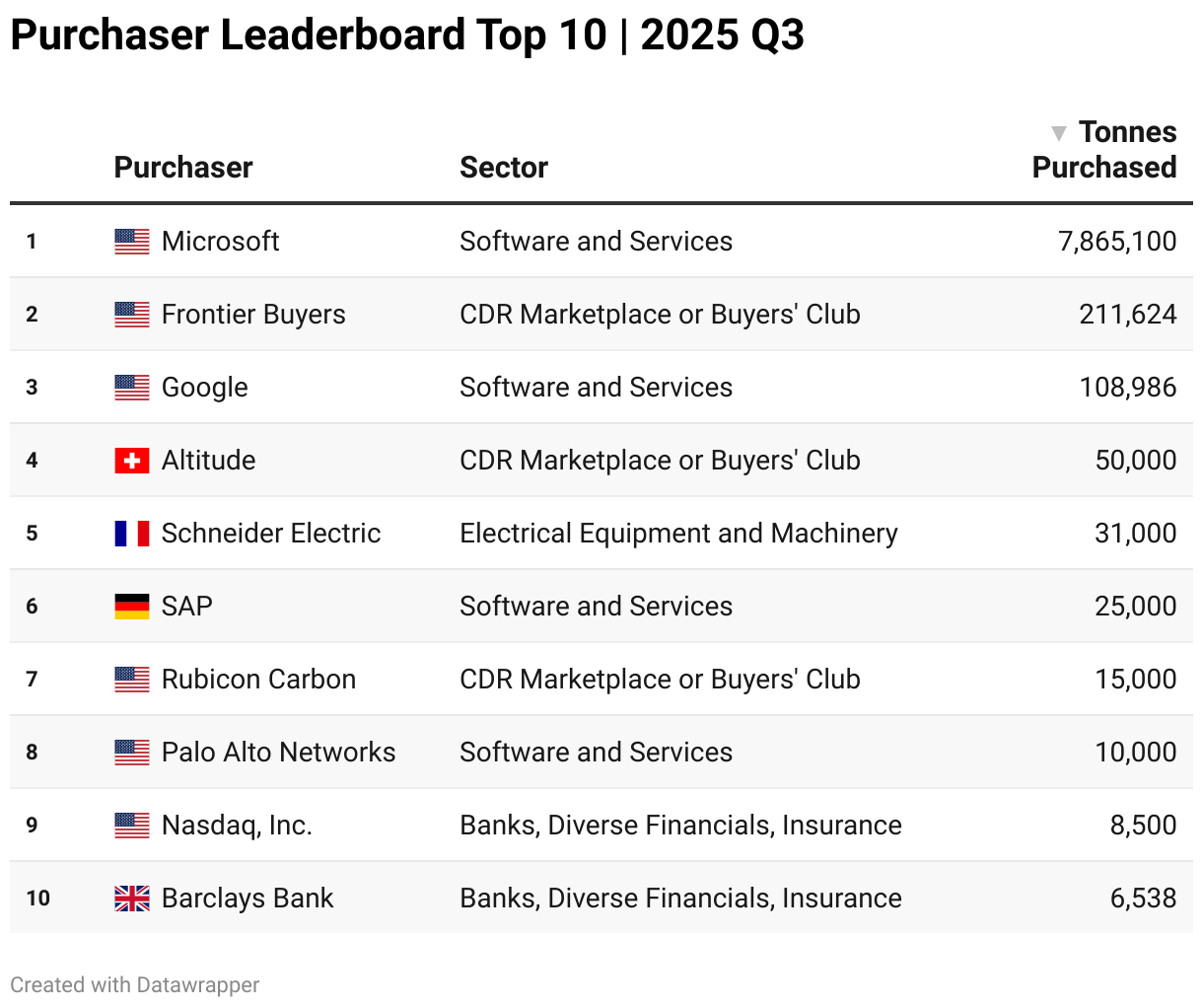Open the Created with Datawrapper link
1203x1008 pixels.
pyautogui.click(x=135, y=984)
